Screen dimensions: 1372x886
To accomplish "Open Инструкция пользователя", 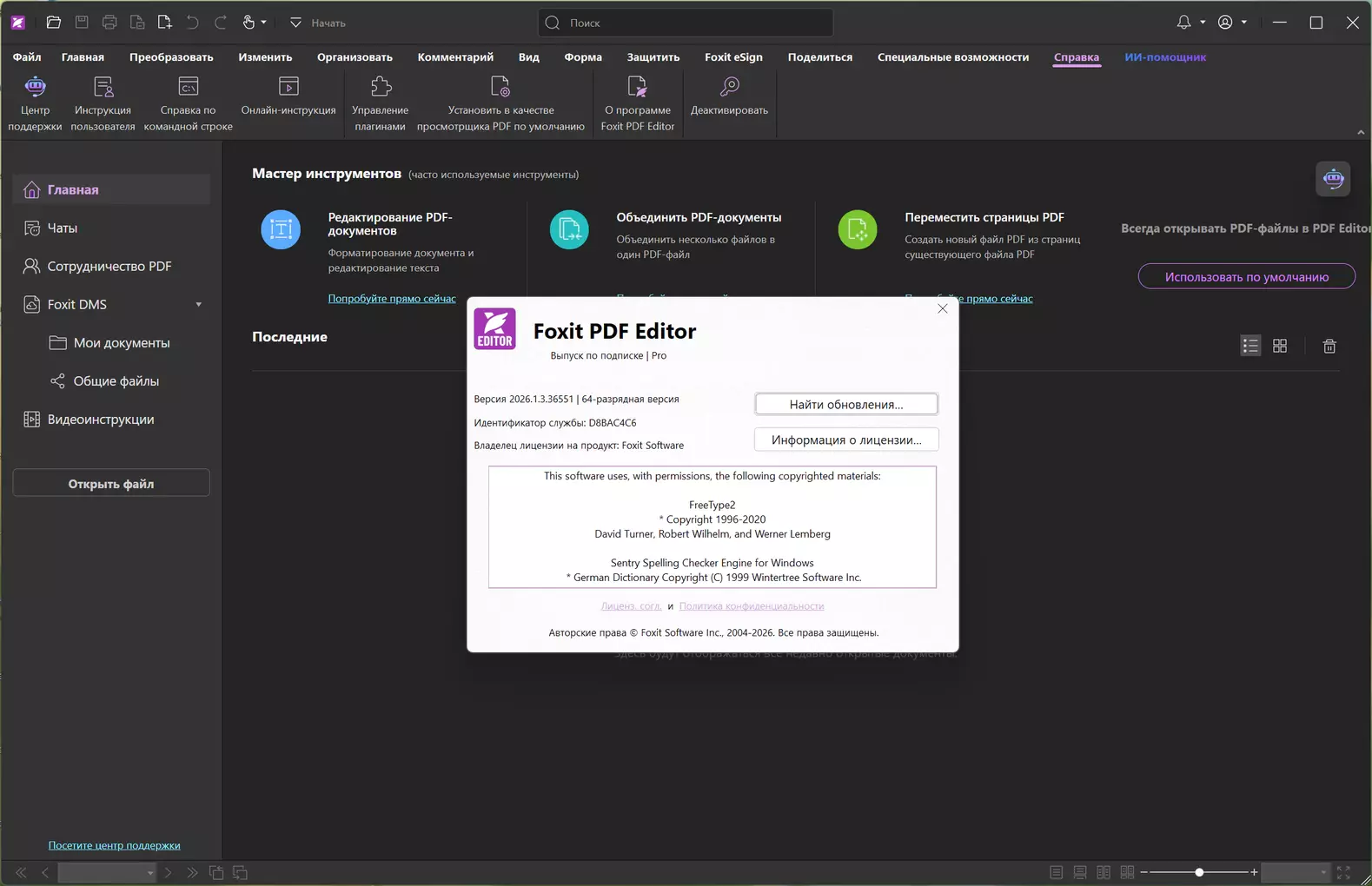I will pos(103,103).
